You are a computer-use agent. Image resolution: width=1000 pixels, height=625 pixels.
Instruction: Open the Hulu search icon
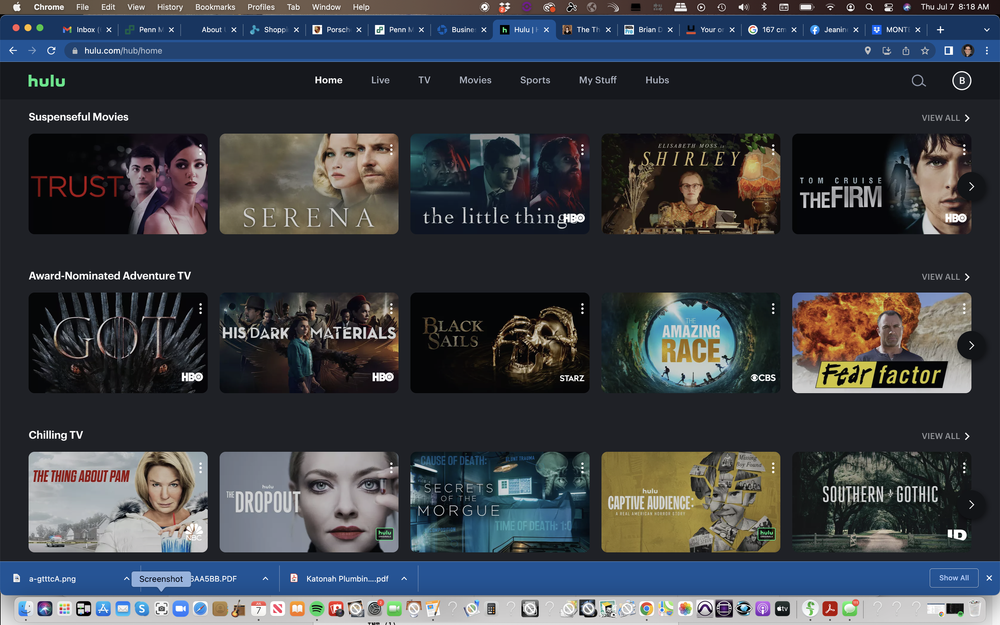918,80
